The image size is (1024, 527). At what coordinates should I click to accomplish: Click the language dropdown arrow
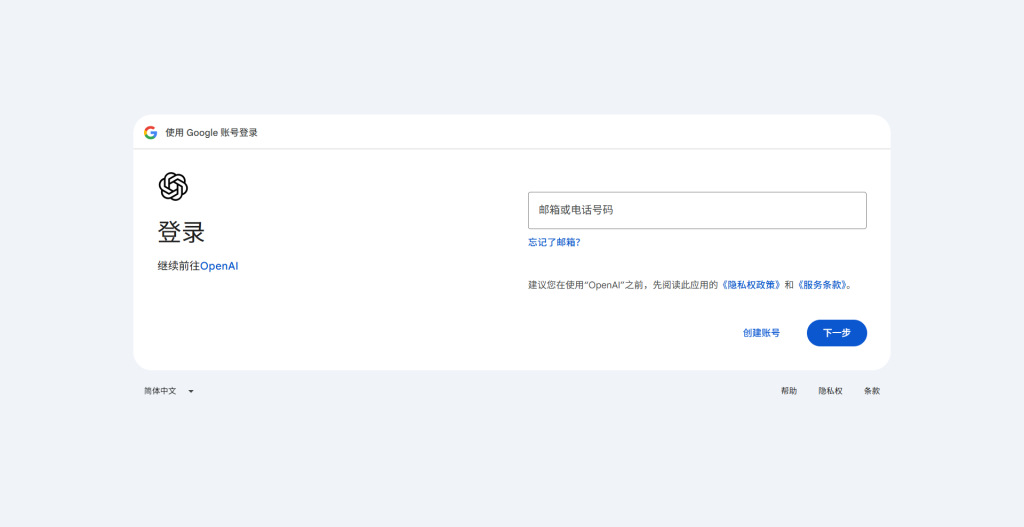[191, 392]
